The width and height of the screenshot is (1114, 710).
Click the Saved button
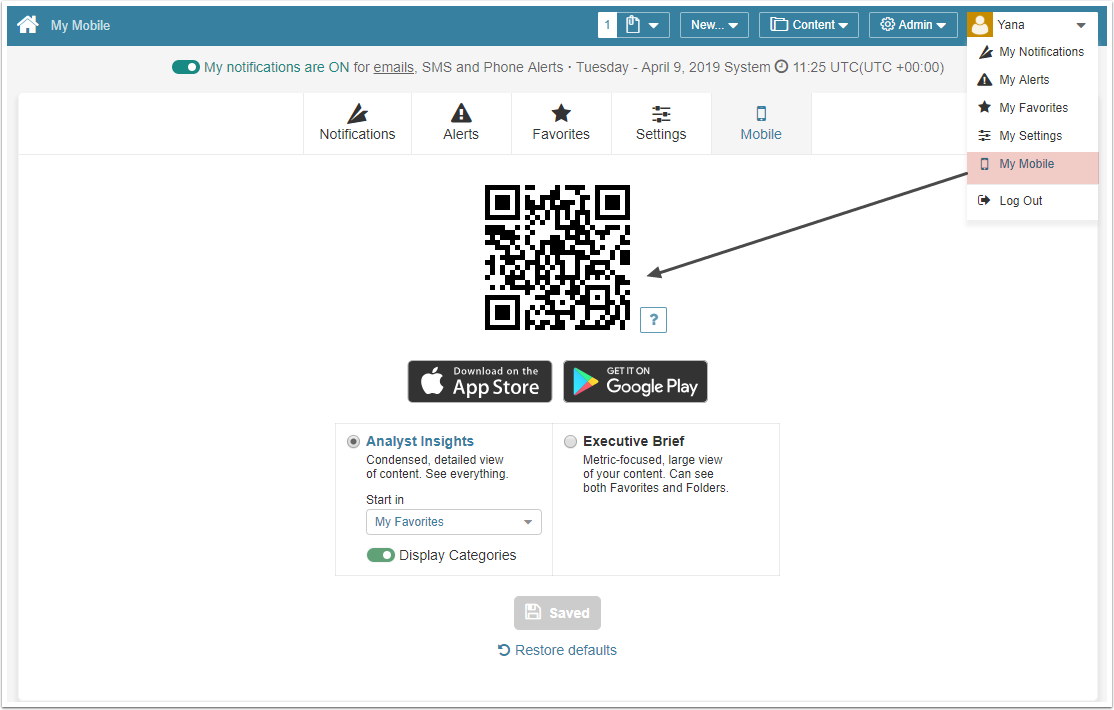click(x=558, y=613)
